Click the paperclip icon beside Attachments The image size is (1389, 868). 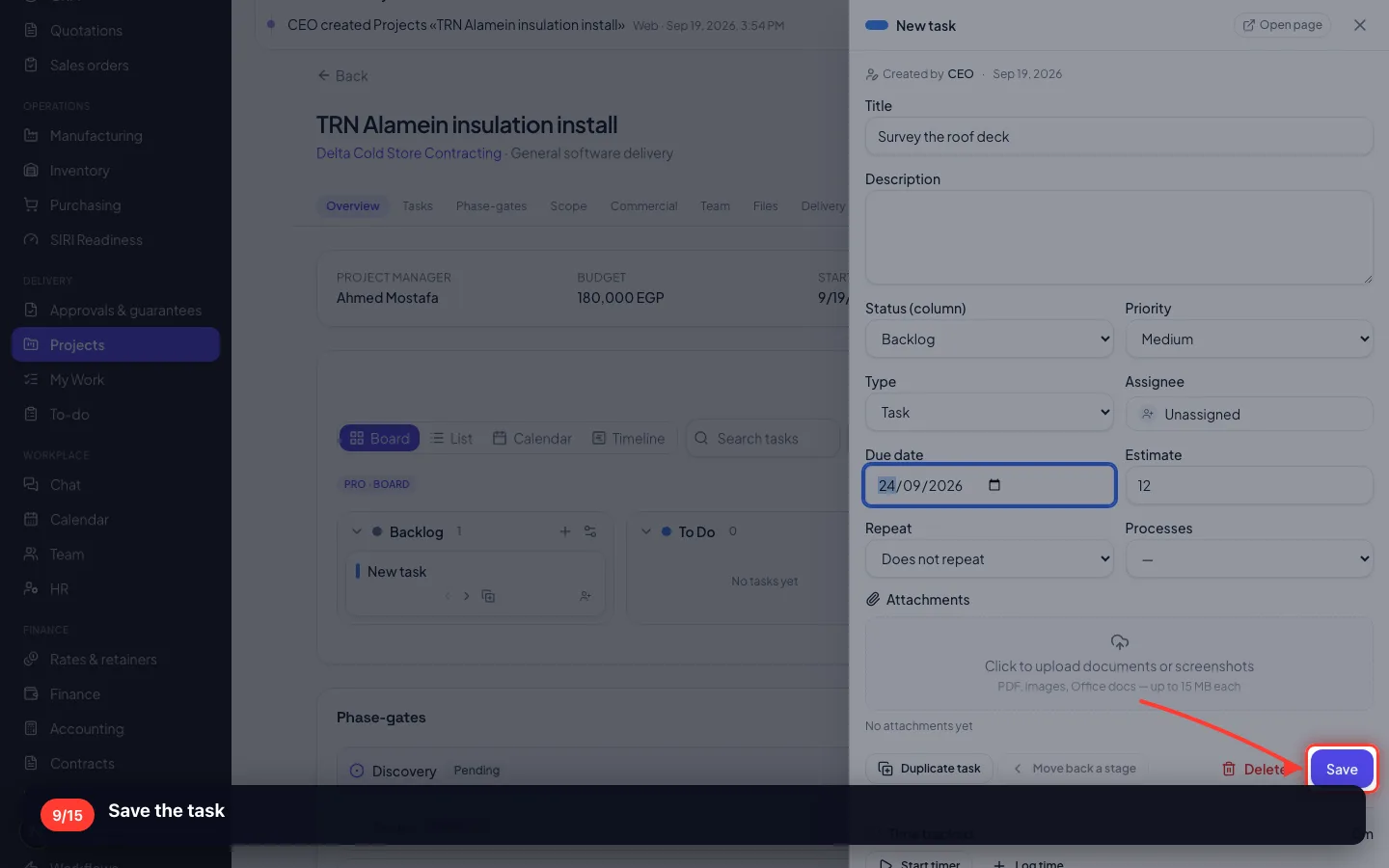[873, 600]
